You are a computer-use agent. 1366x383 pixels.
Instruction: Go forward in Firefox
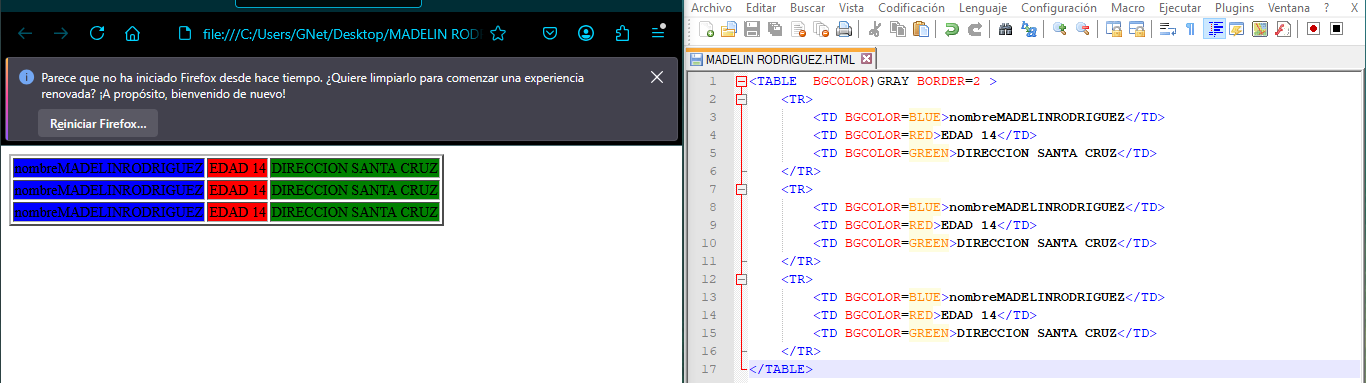[61, 33]
